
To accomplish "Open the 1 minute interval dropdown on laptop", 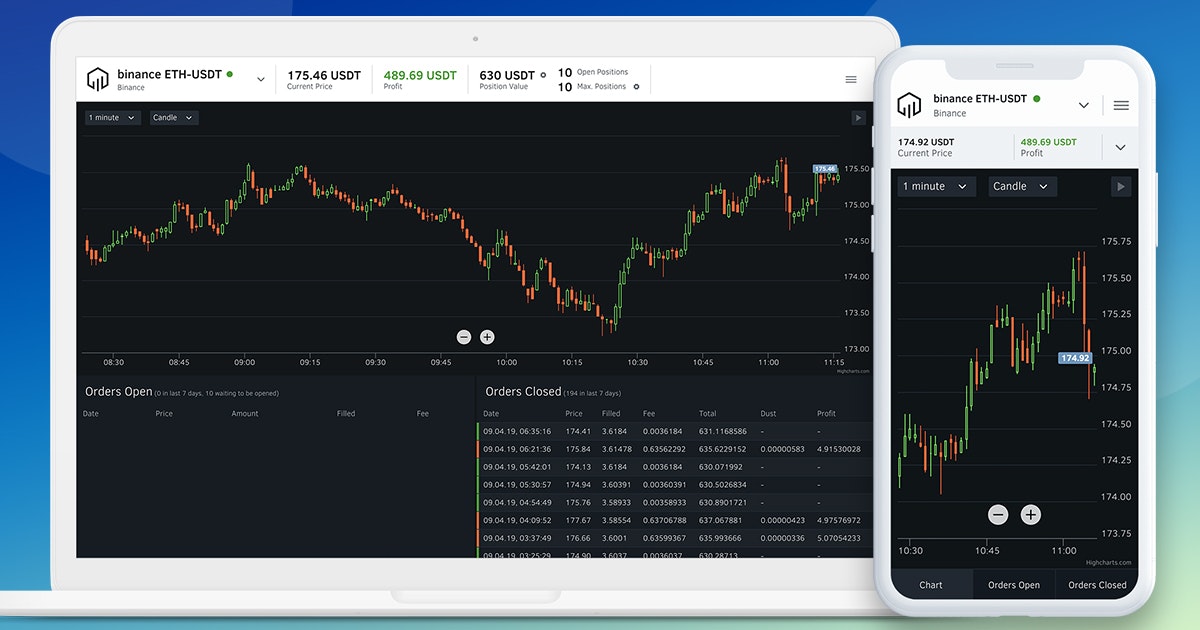I will coord(112,118).
